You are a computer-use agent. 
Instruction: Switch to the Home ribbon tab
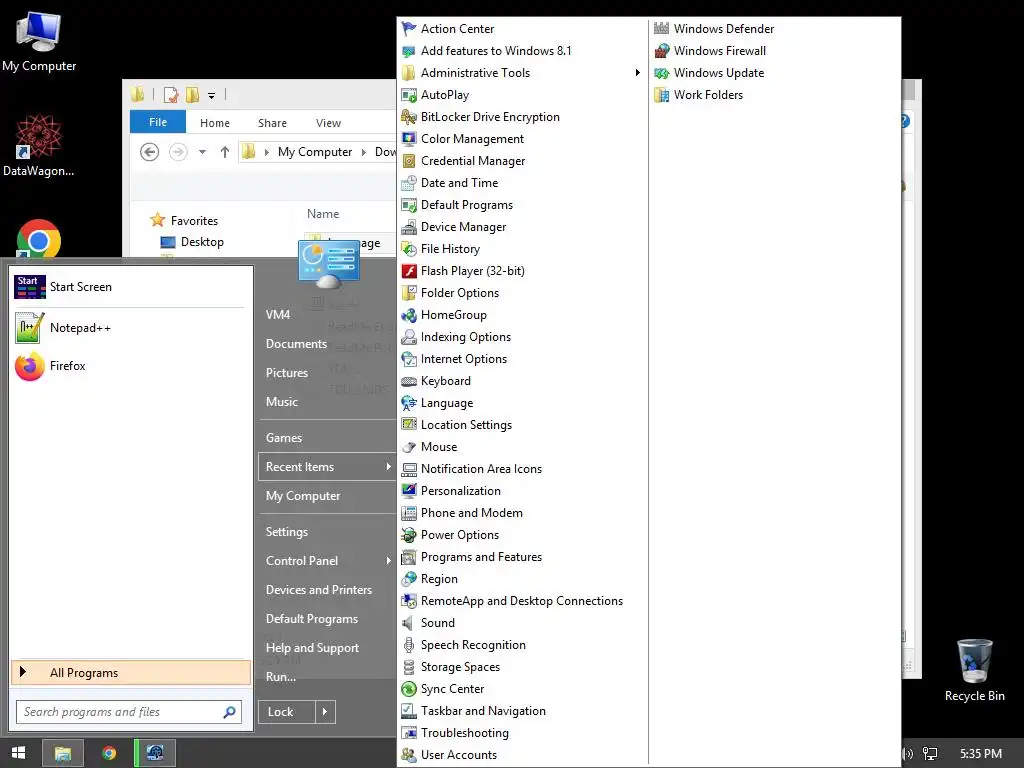point(215,123)
